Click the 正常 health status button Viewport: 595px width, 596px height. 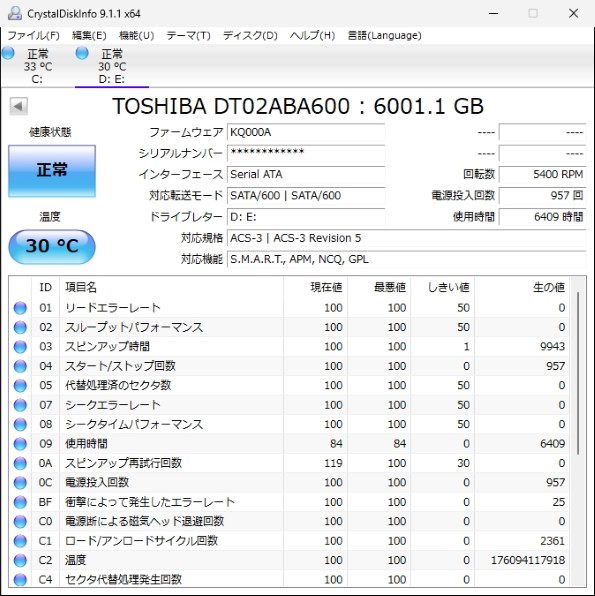click(x=52, y=171)
